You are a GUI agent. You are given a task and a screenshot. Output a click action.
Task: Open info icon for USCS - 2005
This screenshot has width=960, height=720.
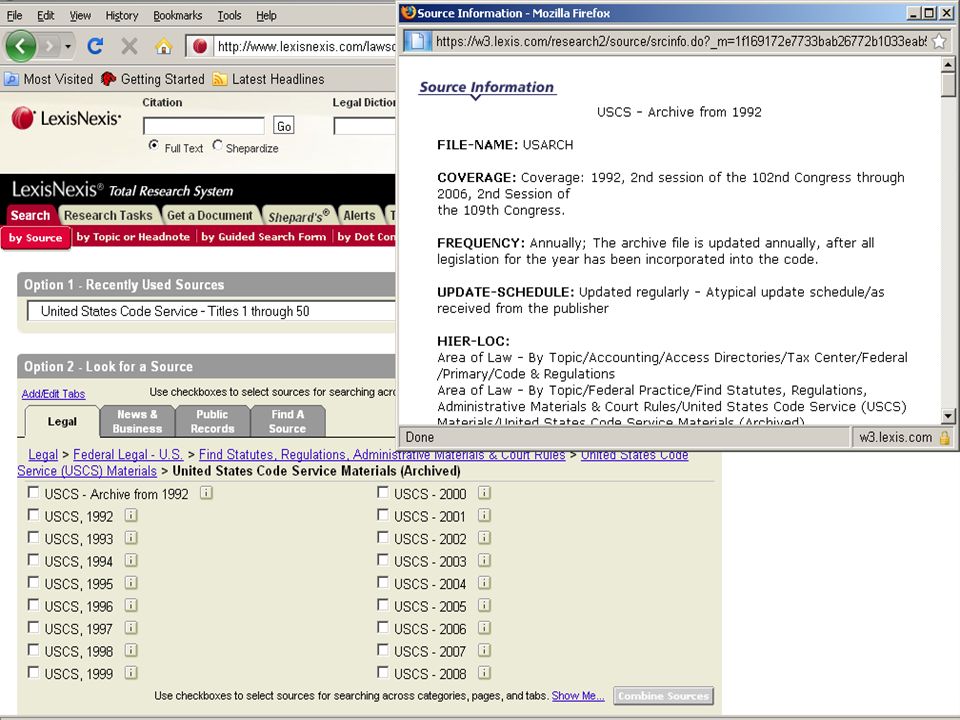click(484, 606)
